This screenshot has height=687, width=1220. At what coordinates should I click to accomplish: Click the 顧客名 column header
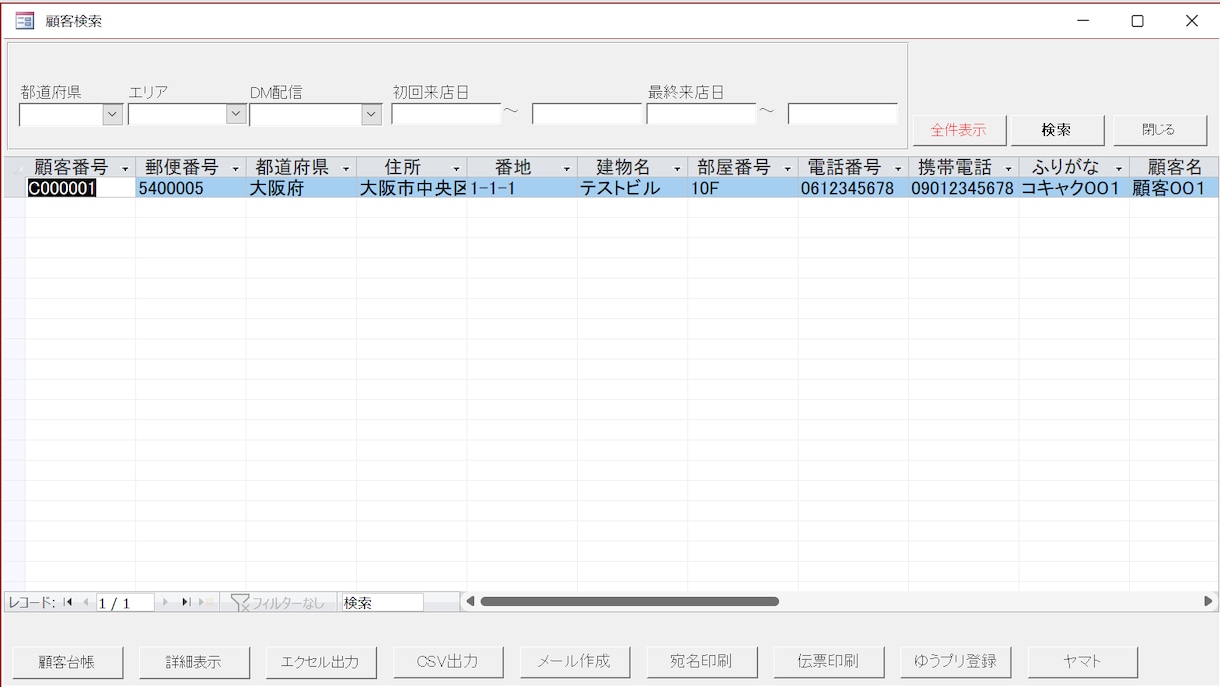1174,168
